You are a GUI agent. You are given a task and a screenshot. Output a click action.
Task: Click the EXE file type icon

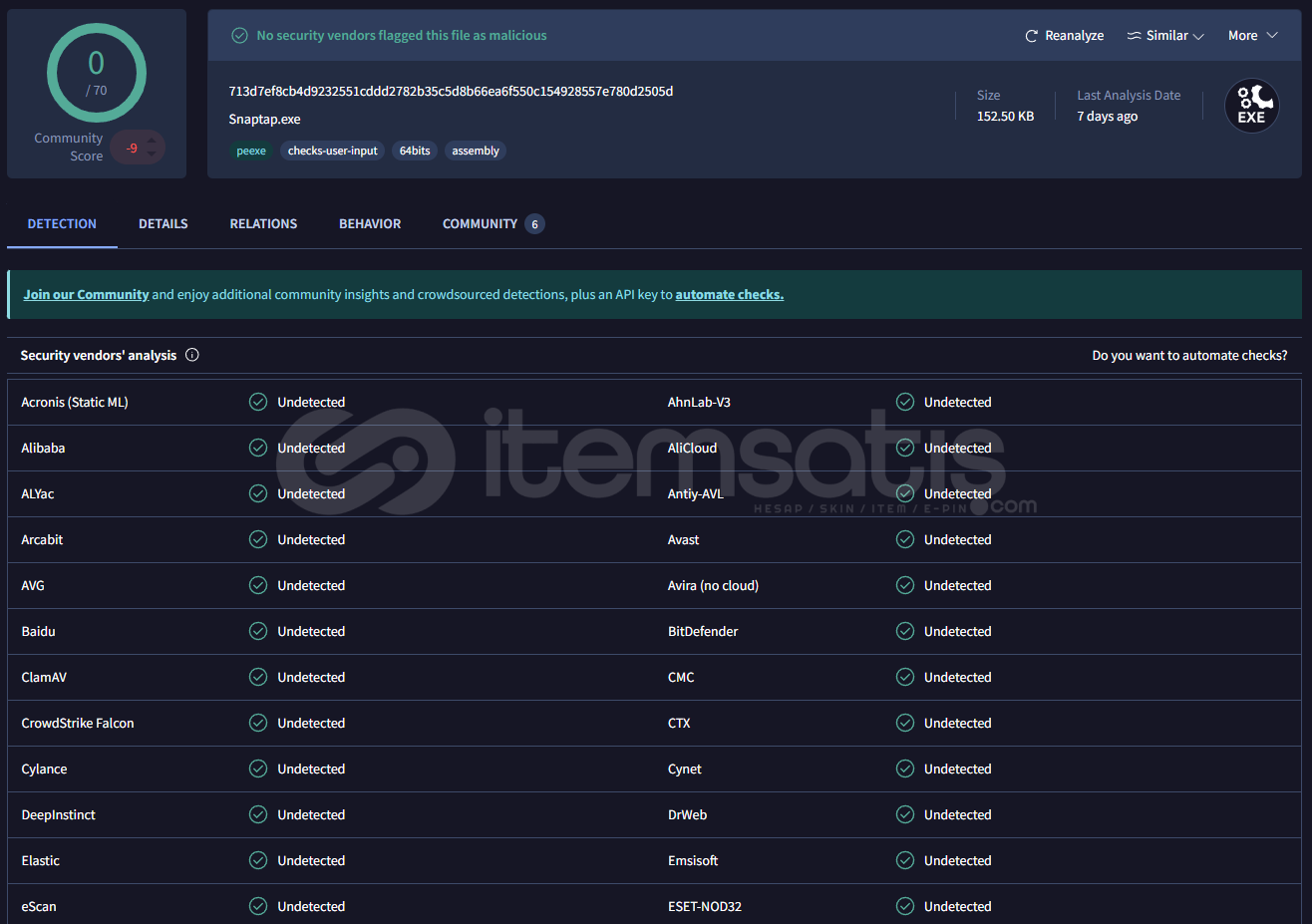click(x=1252, y=106)
